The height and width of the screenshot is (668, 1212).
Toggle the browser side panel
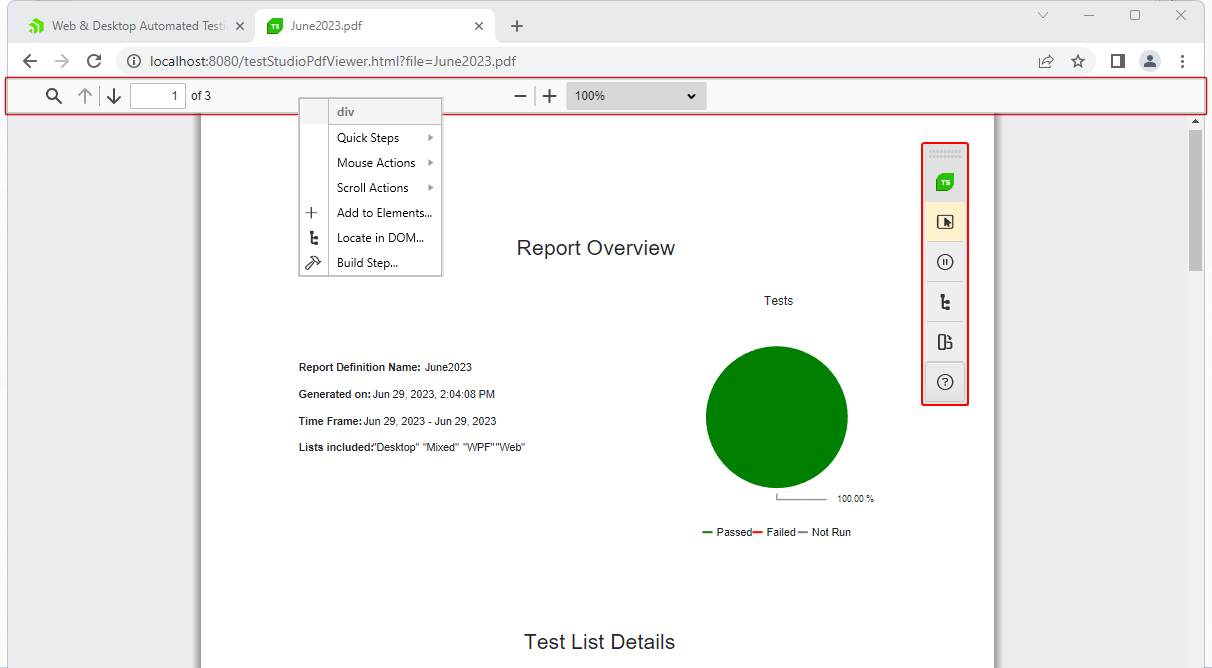(x=1118, y=61)
